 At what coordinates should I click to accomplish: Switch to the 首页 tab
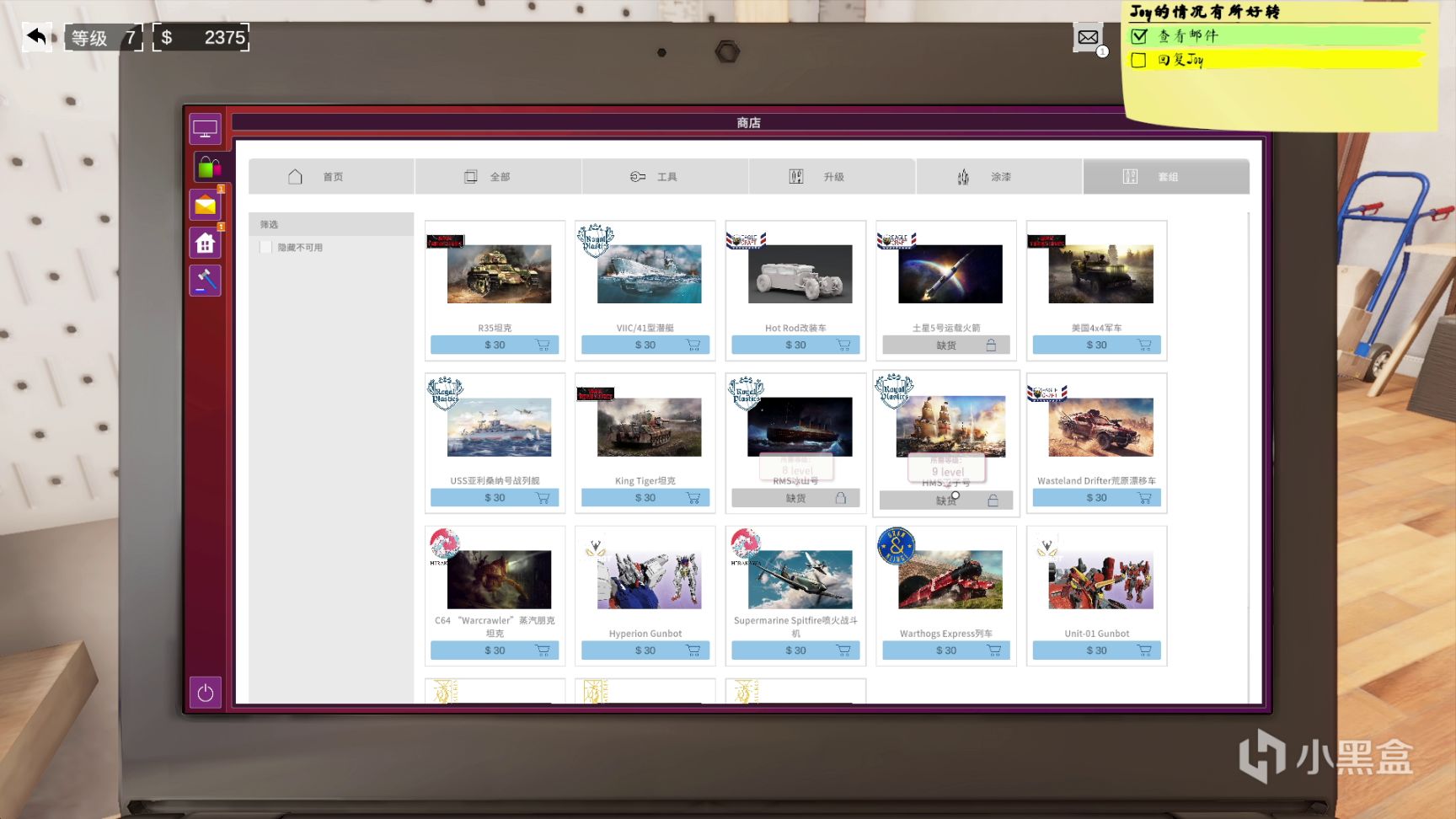(331, 177)
